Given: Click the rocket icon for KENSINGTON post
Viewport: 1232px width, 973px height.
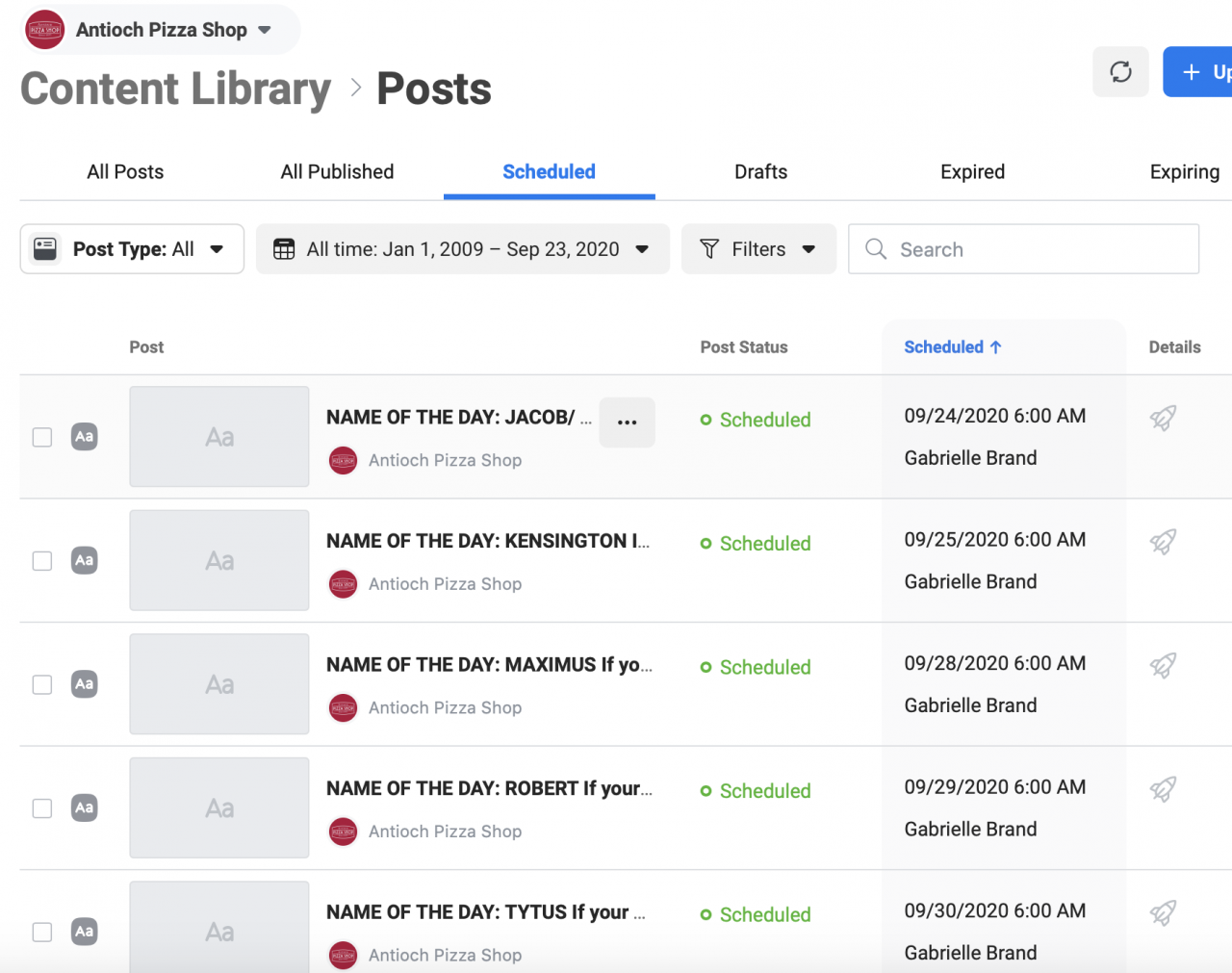Looking at the screenshot, I should point(1163,542).
